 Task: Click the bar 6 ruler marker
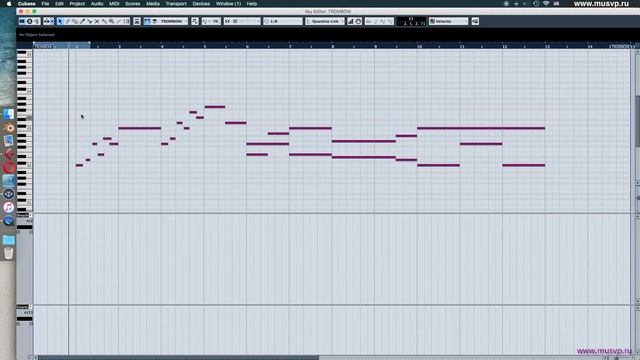tap(247, 46)
